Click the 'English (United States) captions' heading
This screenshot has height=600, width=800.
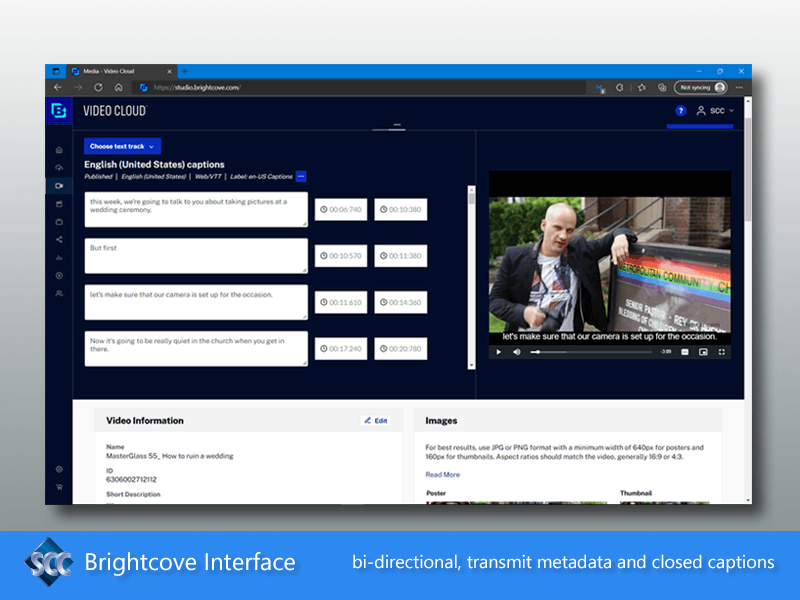pyautogui.click(x=154, y=164)
